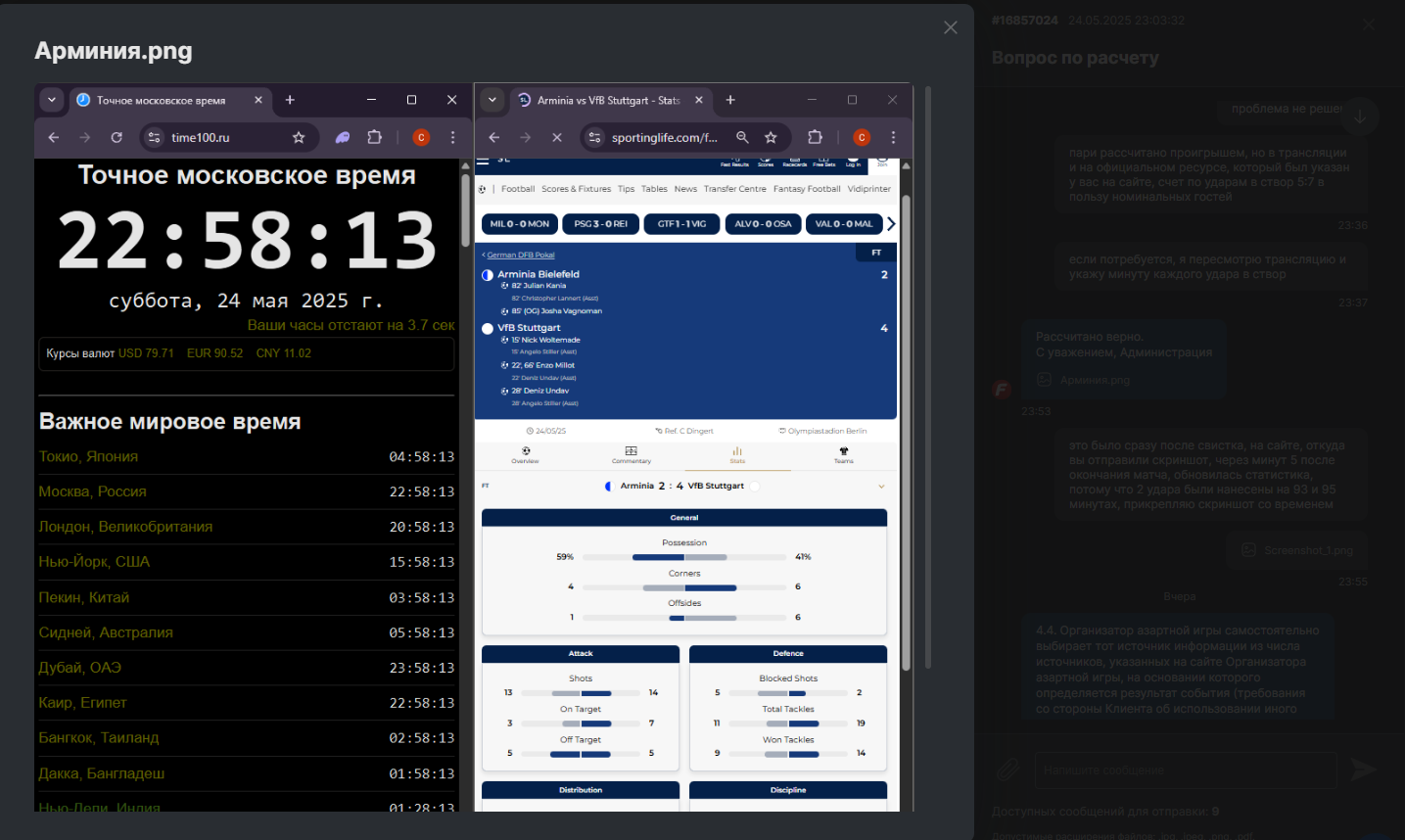The height and width of the screenshot is (840, 1405).
Task: Open the profile avatar in time100.ru window
Action: [421, 138]
